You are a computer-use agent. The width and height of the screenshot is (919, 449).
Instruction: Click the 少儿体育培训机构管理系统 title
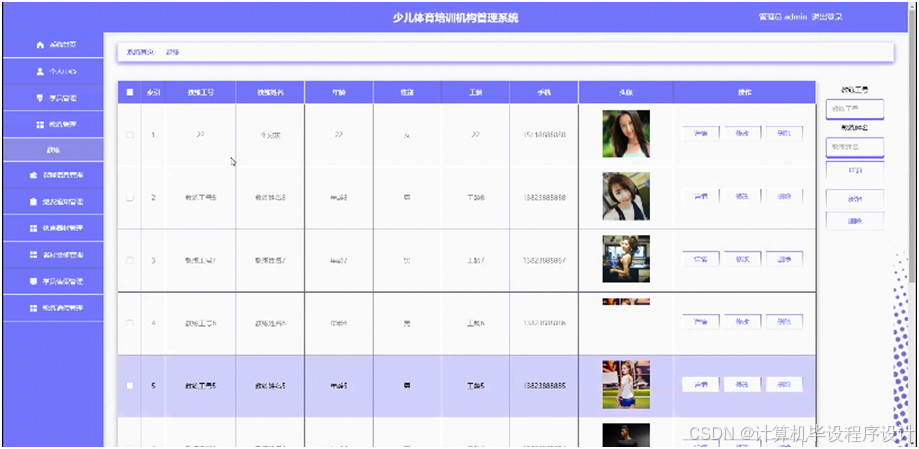pos(455,18)
